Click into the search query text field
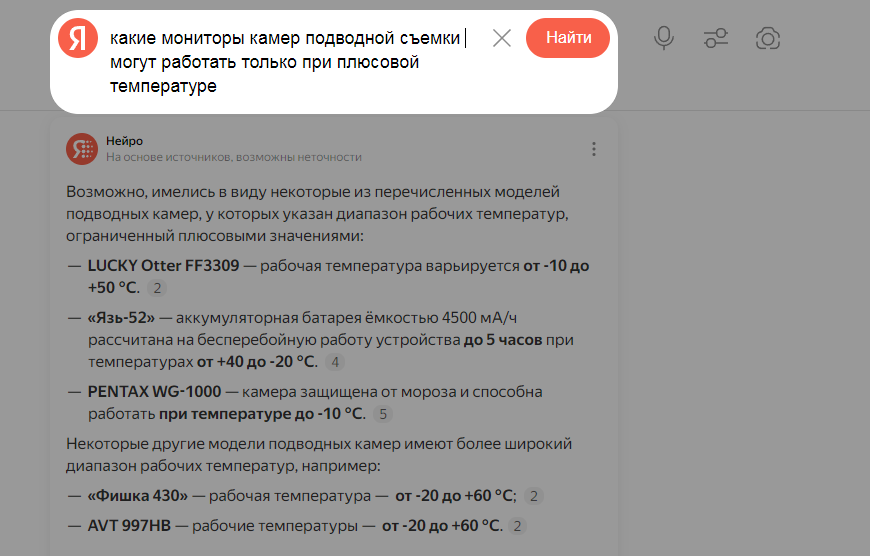 point(289,62)
